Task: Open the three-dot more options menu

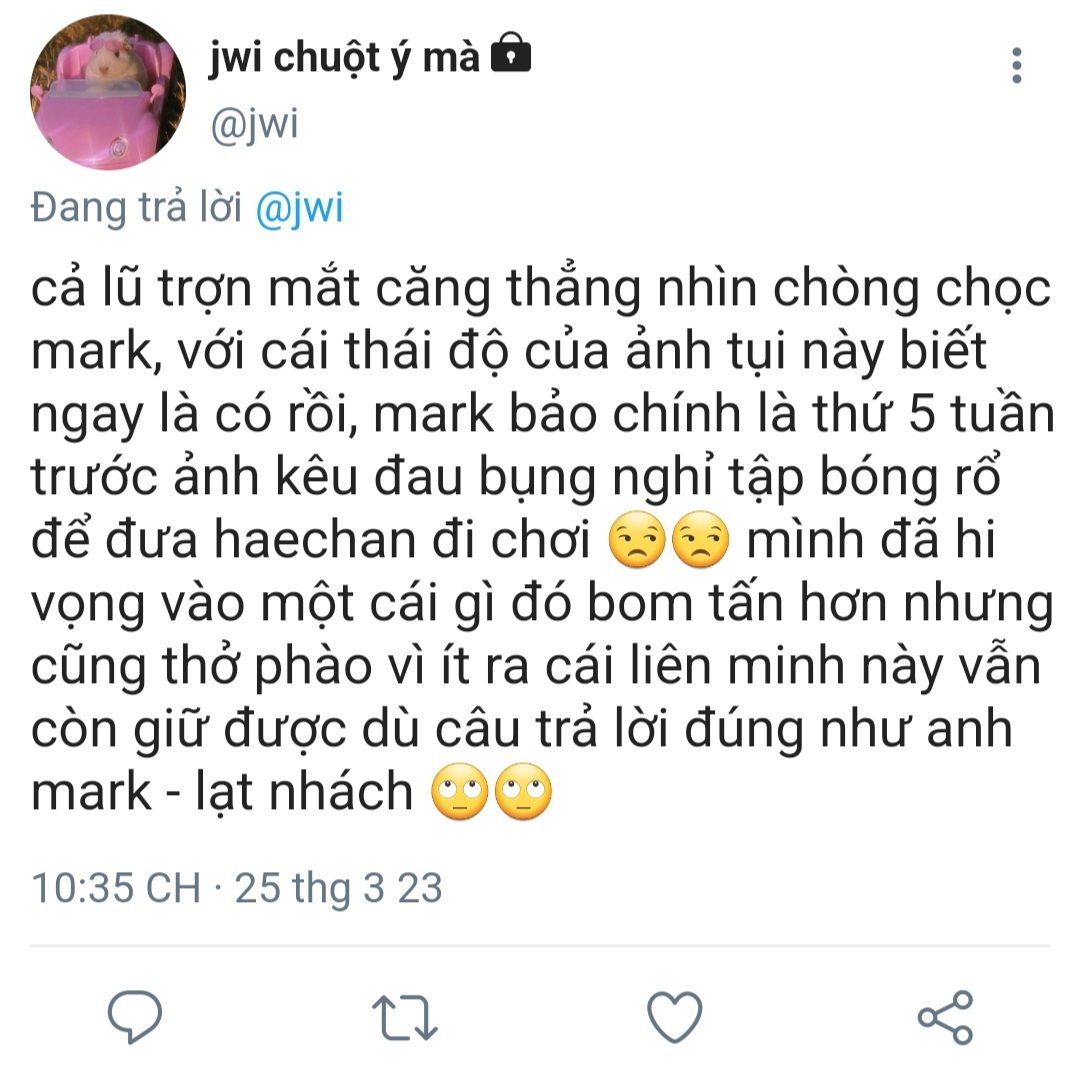Action: point(1017,65)
